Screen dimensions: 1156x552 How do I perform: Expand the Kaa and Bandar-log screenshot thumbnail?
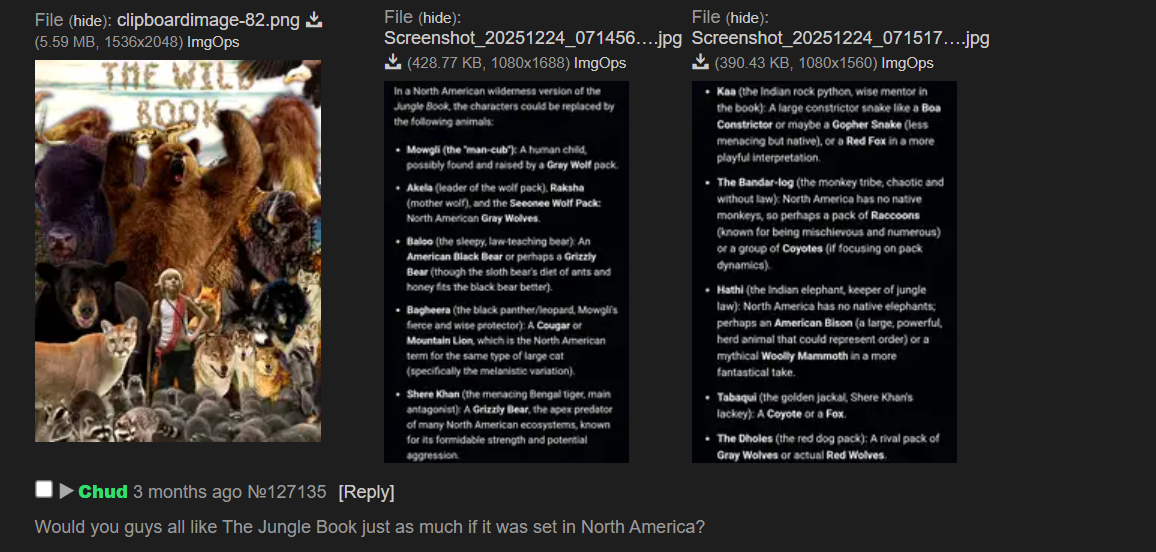(x=824, y=272)
